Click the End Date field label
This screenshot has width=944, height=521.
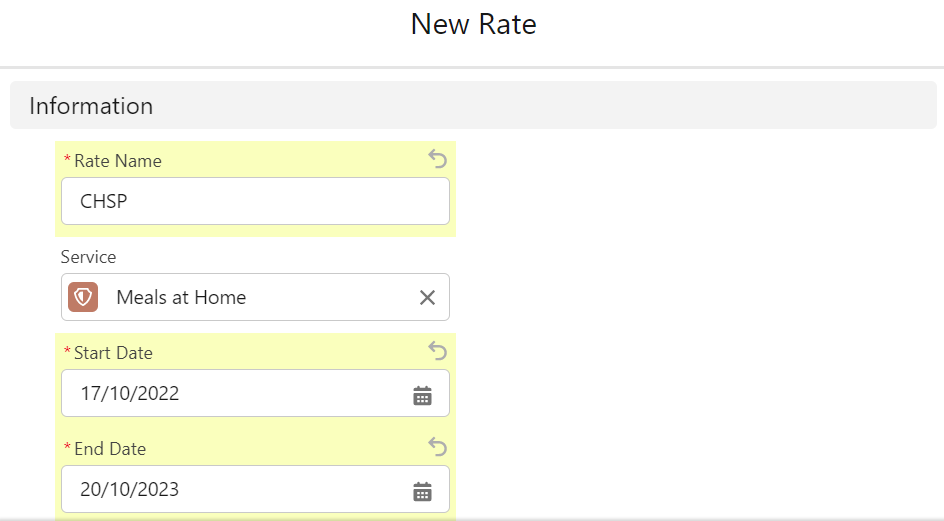click(110, 449)
